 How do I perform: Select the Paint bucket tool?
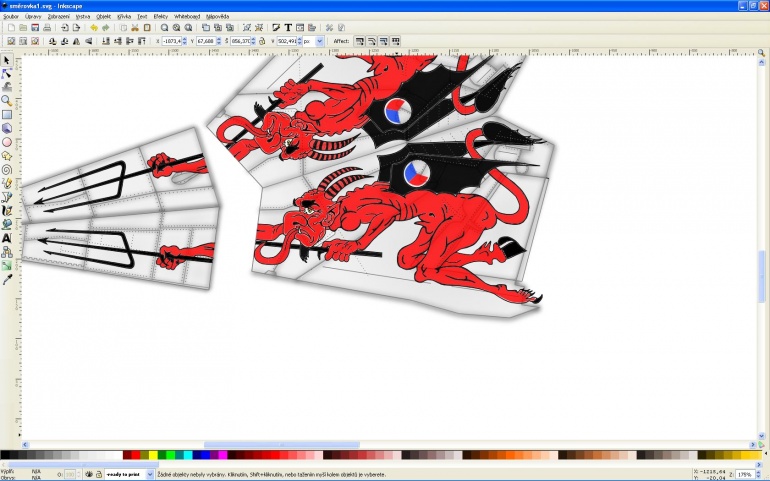6,225
